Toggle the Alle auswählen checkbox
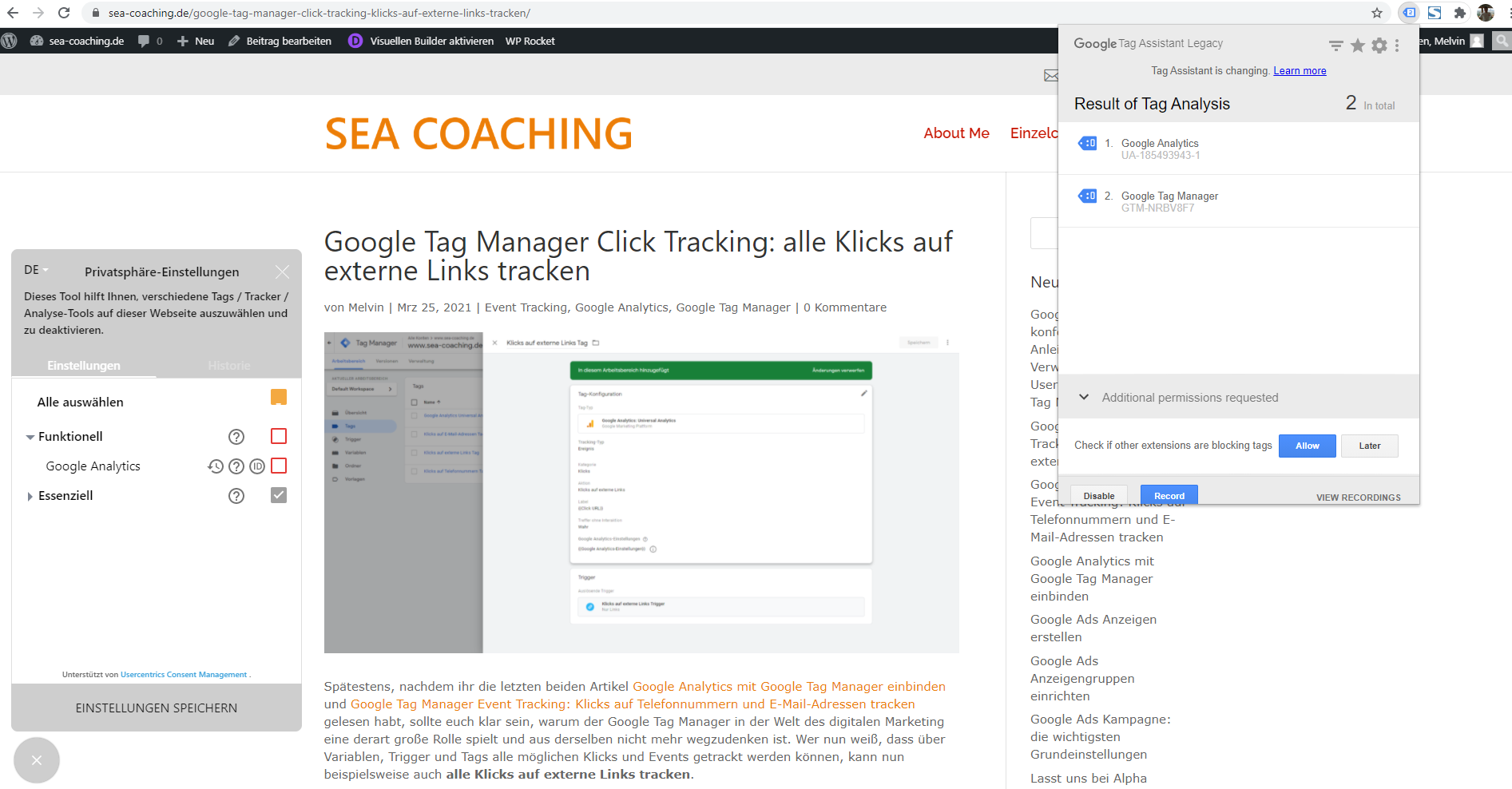The image size is (1512, 789). (x=279, y=397)
